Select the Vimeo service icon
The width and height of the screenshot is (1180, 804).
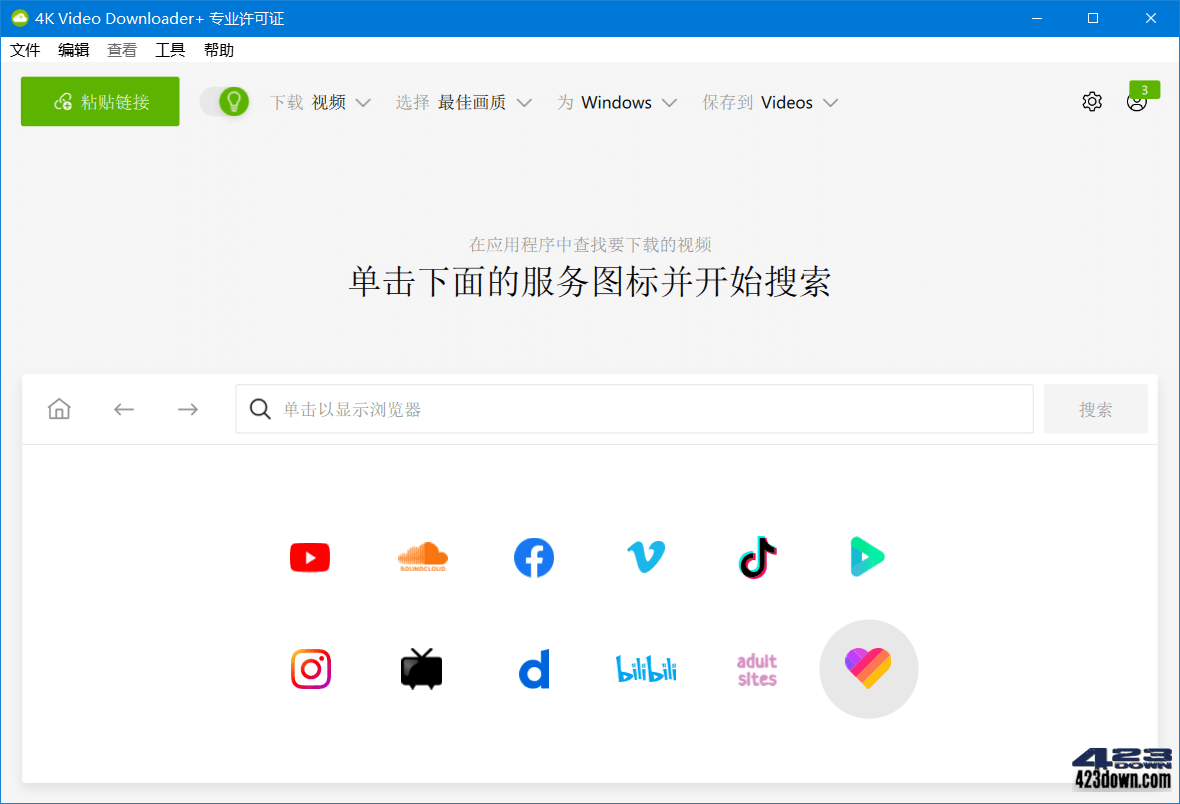click(x=645, y=557)
